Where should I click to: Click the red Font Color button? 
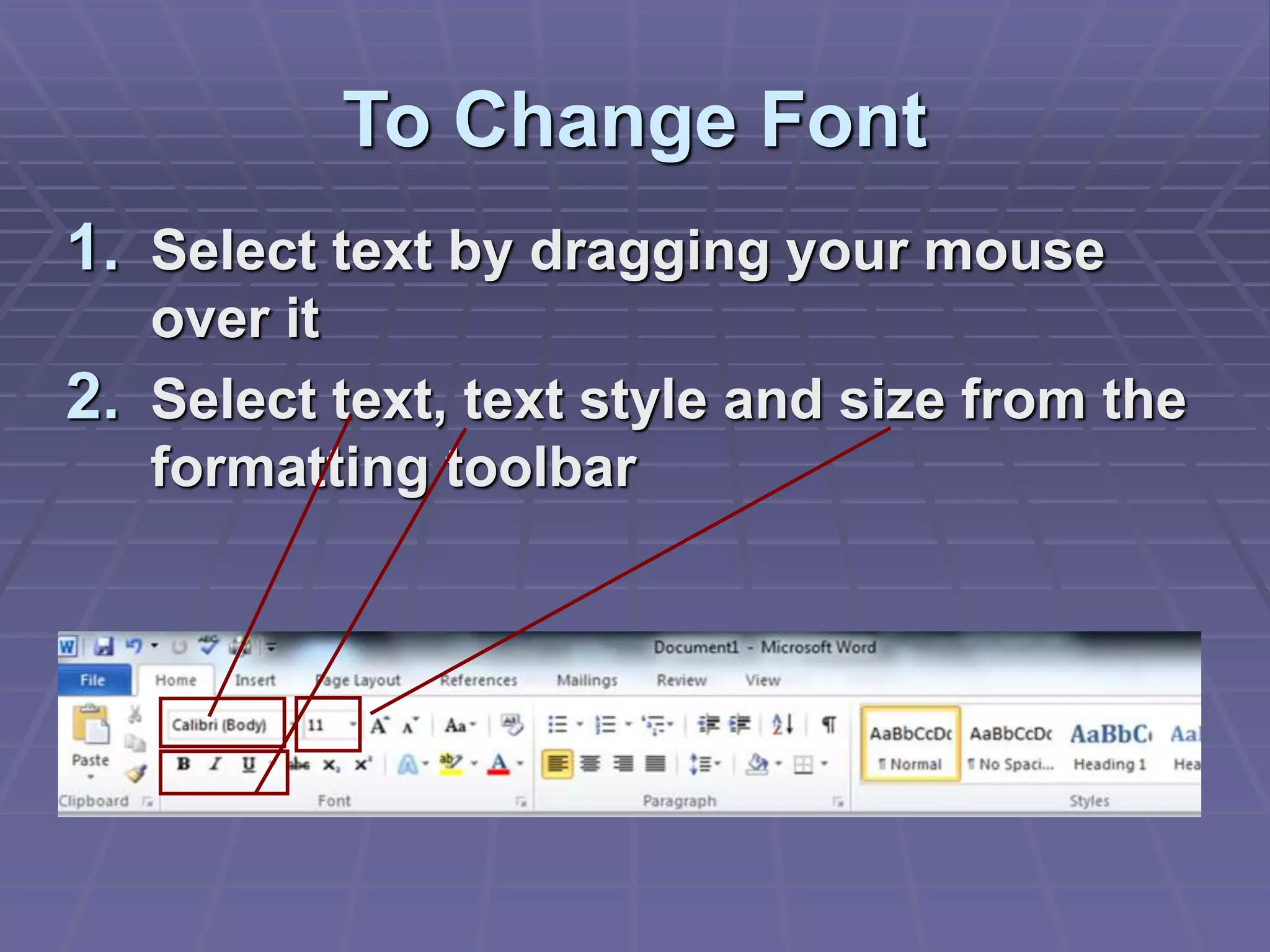point(499,764)
